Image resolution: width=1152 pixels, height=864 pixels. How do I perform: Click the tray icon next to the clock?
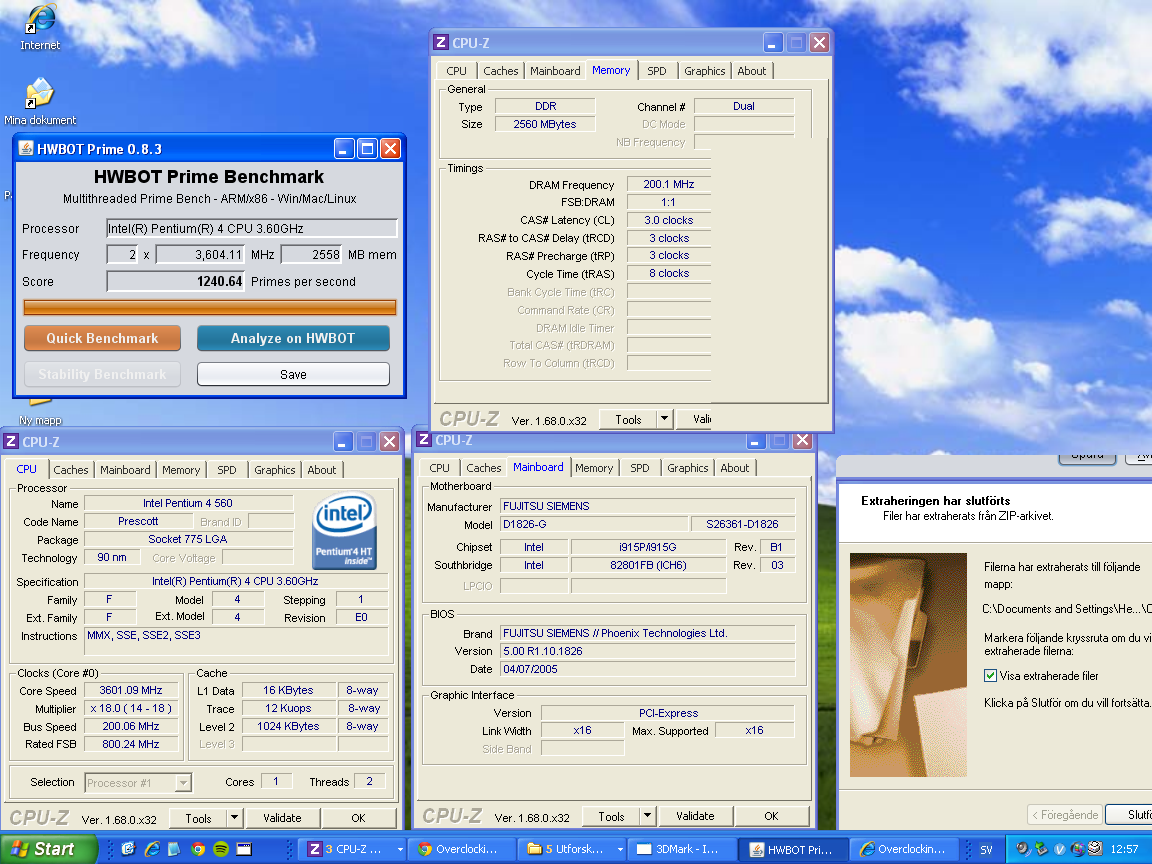tap(1095, 849)
